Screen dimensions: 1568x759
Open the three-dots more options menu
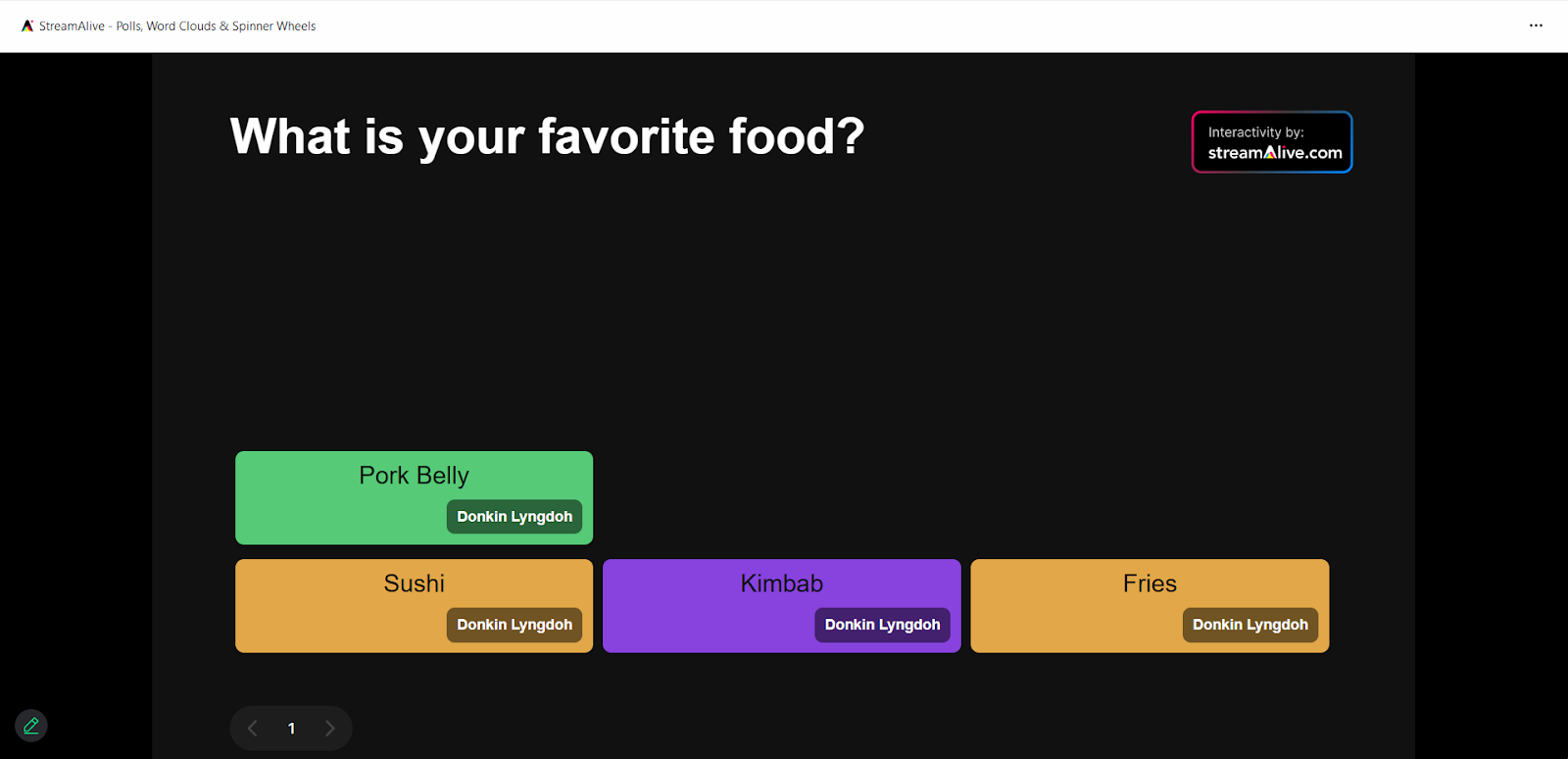click(1536, 25)
